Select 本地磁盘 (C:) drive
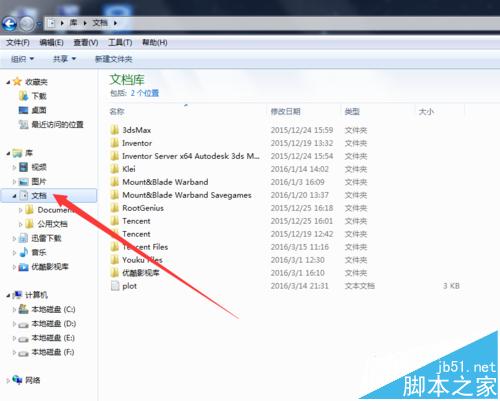 53,309
